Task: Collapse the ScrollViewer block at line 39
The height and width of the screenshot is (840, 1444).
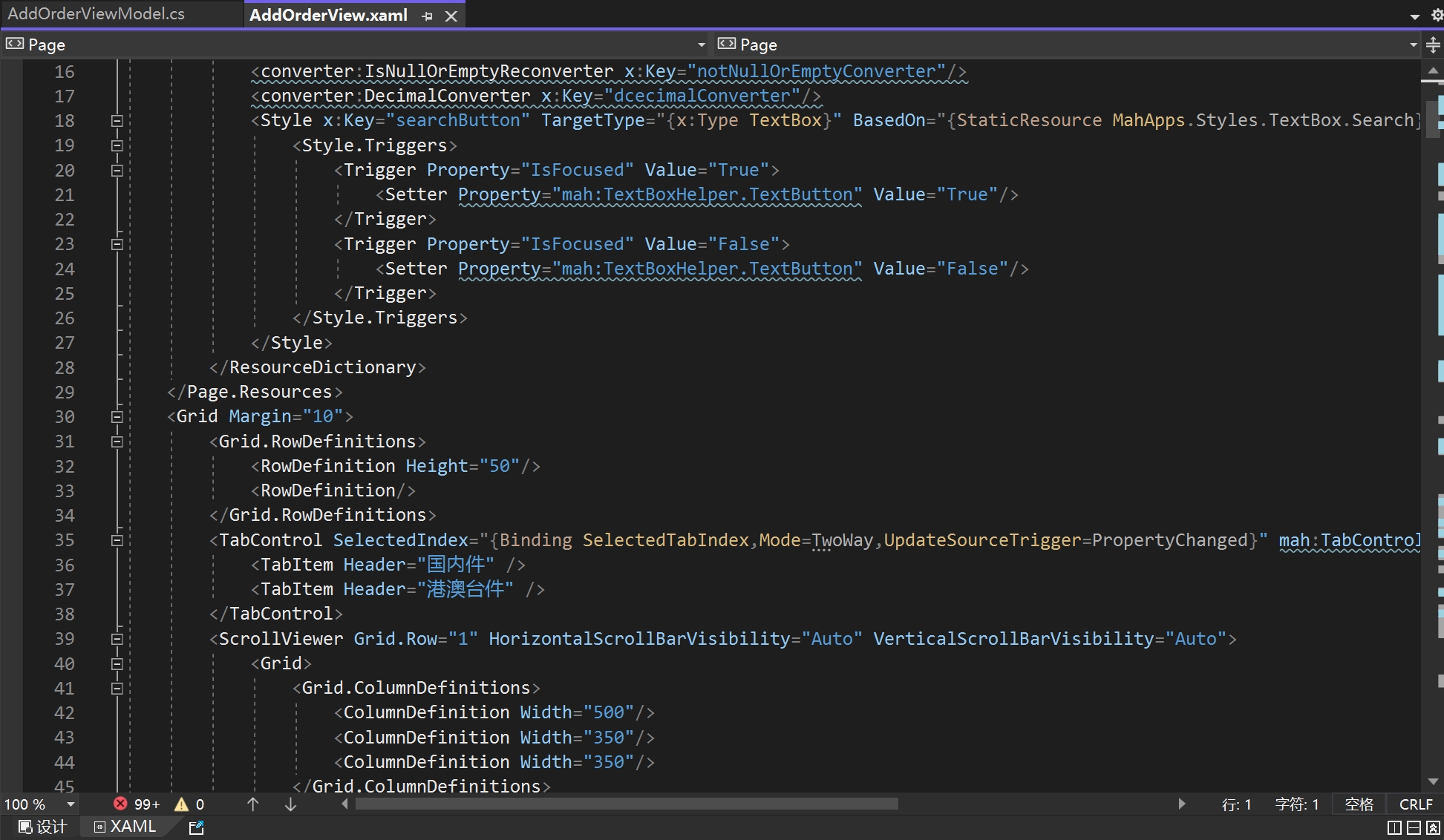Action: click(x=117, y=639)
